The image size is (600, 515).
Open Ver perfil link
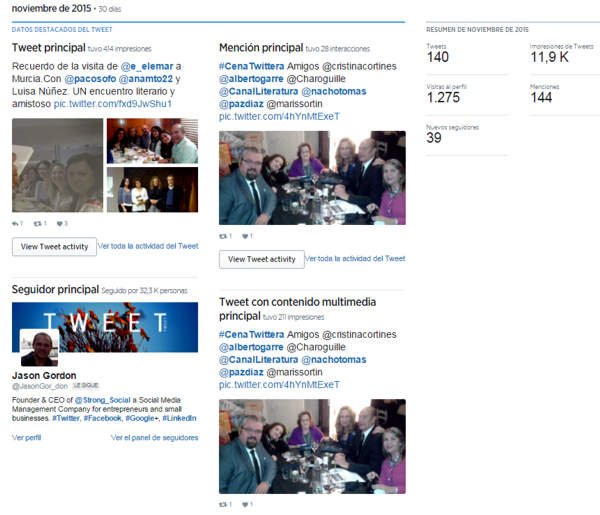[x=26, y=437]
